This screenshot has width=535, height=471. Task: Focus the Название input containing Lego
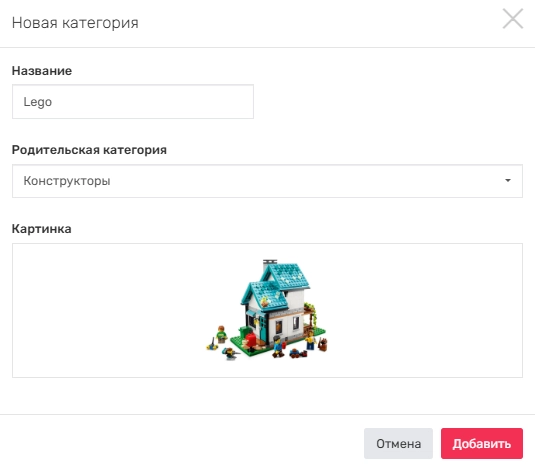[133, 102]
